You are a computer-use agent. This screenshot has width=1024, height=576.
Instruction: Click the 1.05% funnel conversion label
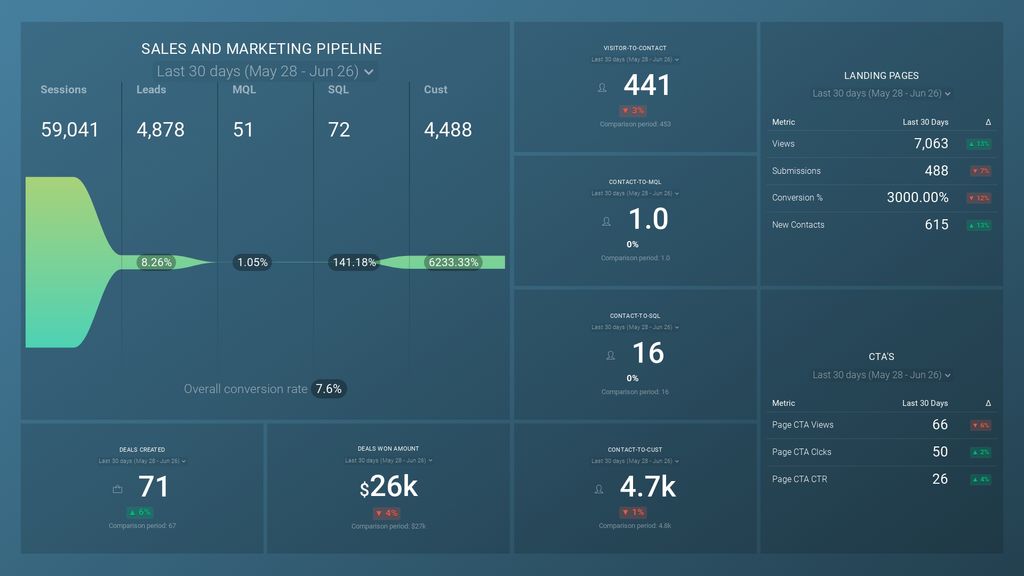252,263
